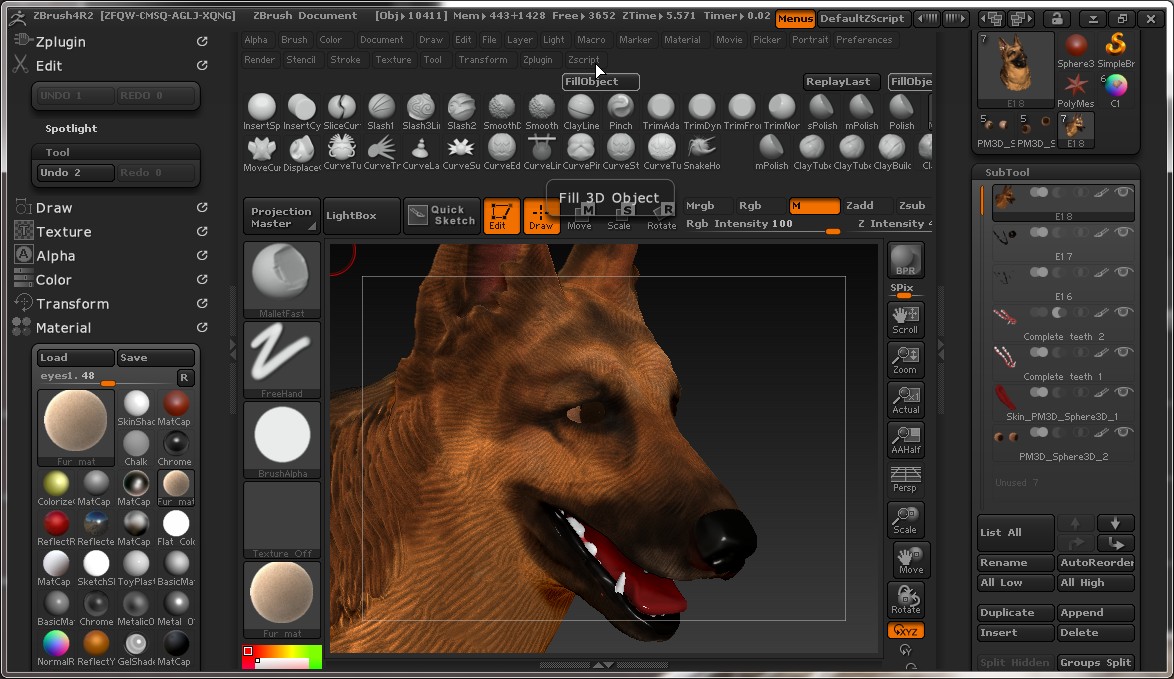This screenshot has width=1174, height=679.
Task: Set canvas to Actual size
Action: (905, 401)
